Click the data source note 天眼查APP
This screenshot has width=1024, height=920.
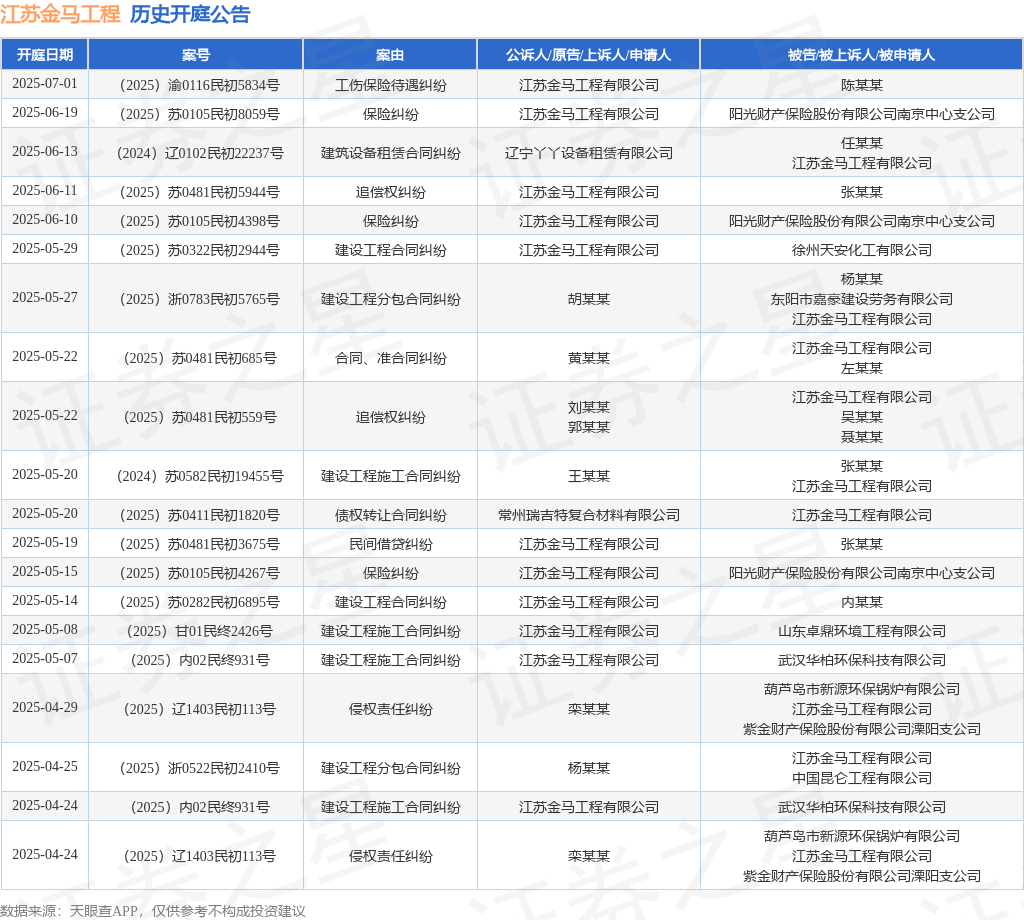pyautogui.click(x=103, y=911)
